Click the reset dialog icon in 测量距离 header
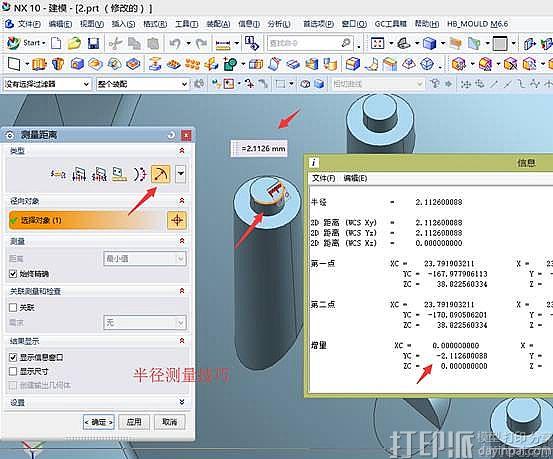The image size is (553, 459). tap(171, 135)
